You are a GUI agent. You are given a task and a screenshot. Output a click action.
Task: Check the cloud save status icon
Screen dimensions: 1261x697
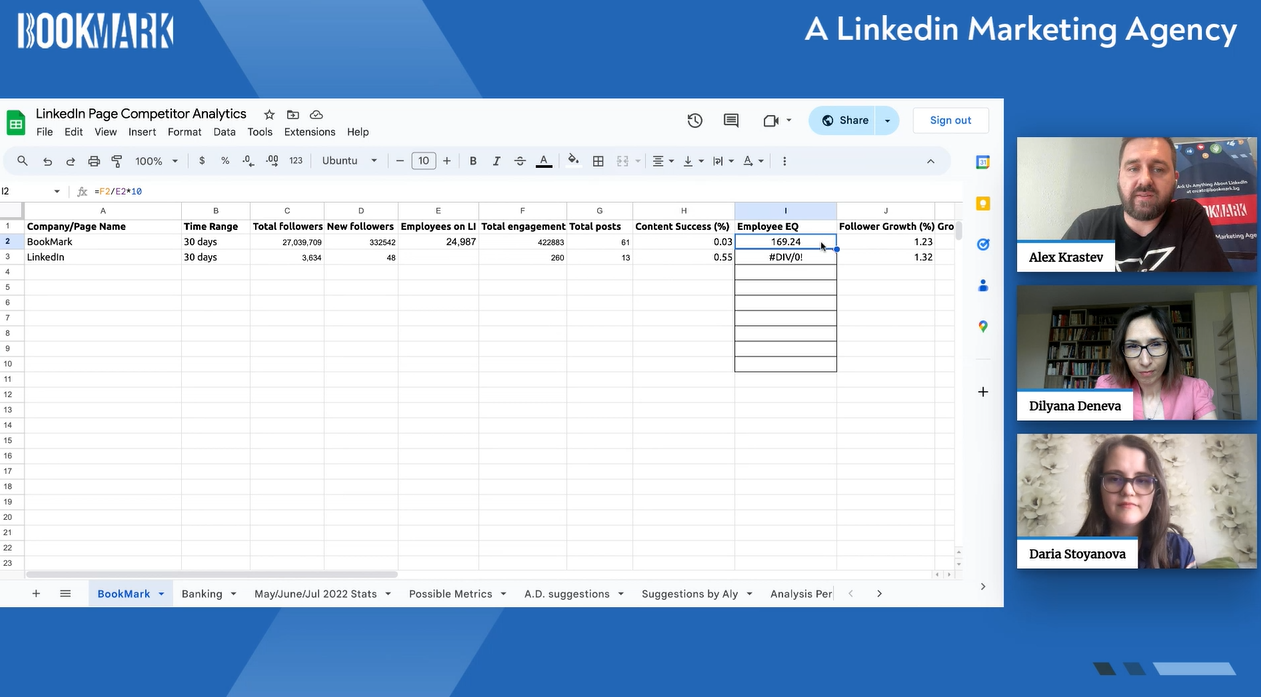point(316,115)
